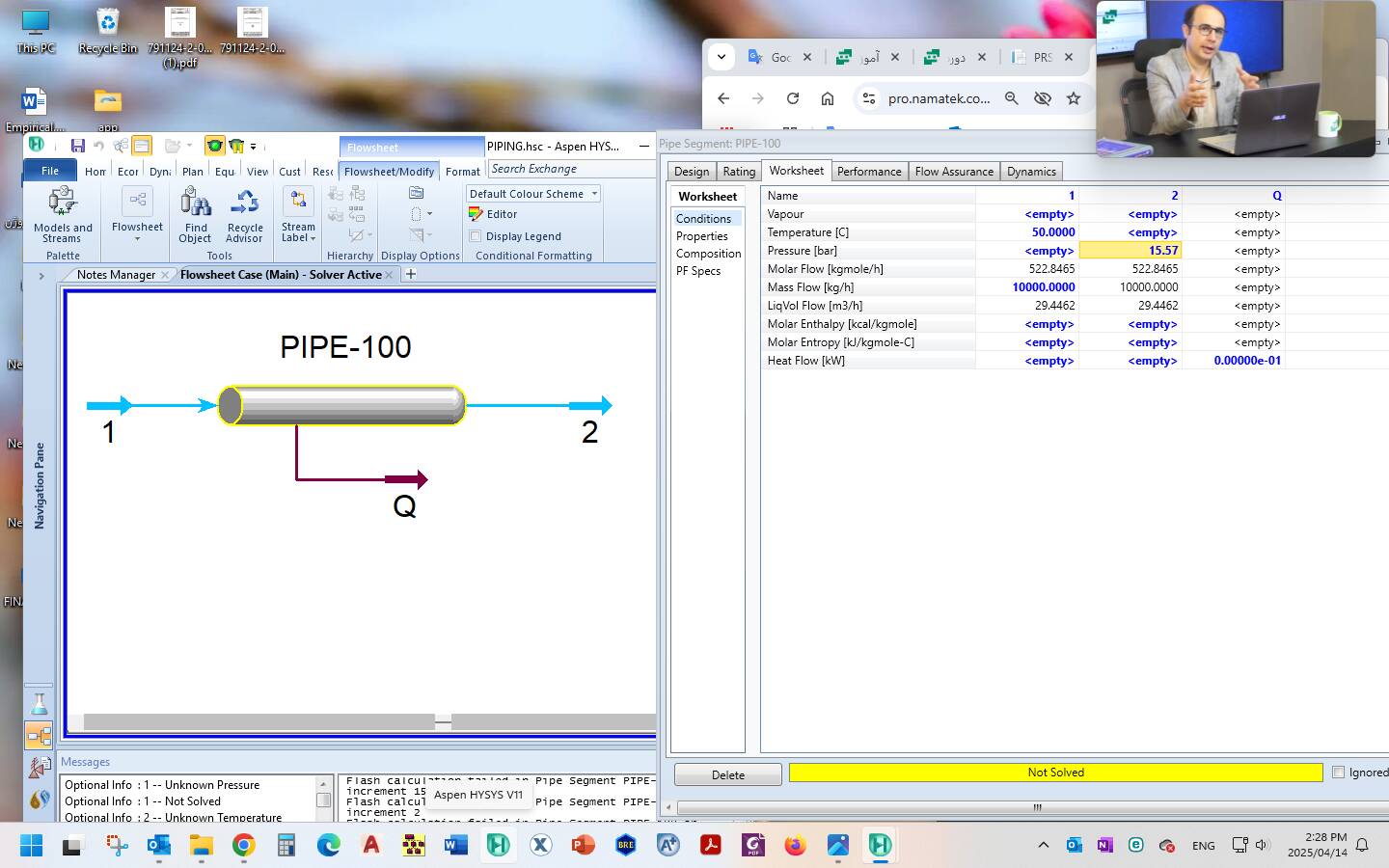Click stream 1 temperature cell 50.0000
The width and height of the screenshot is (1389, 868).
click(1027, 232)
